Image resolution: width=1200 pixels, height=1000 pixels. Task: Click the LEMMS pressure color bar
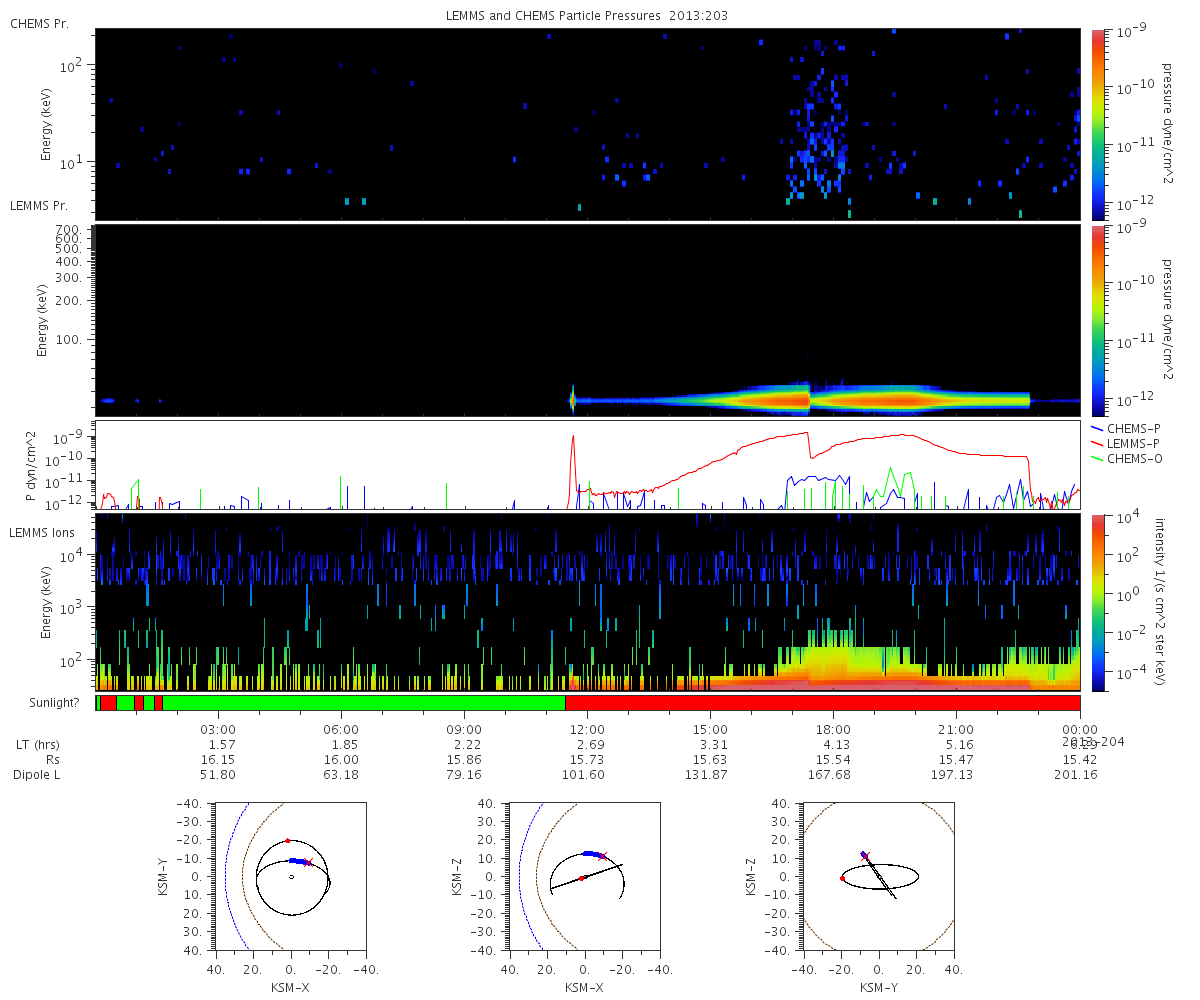click(1100, 320)
